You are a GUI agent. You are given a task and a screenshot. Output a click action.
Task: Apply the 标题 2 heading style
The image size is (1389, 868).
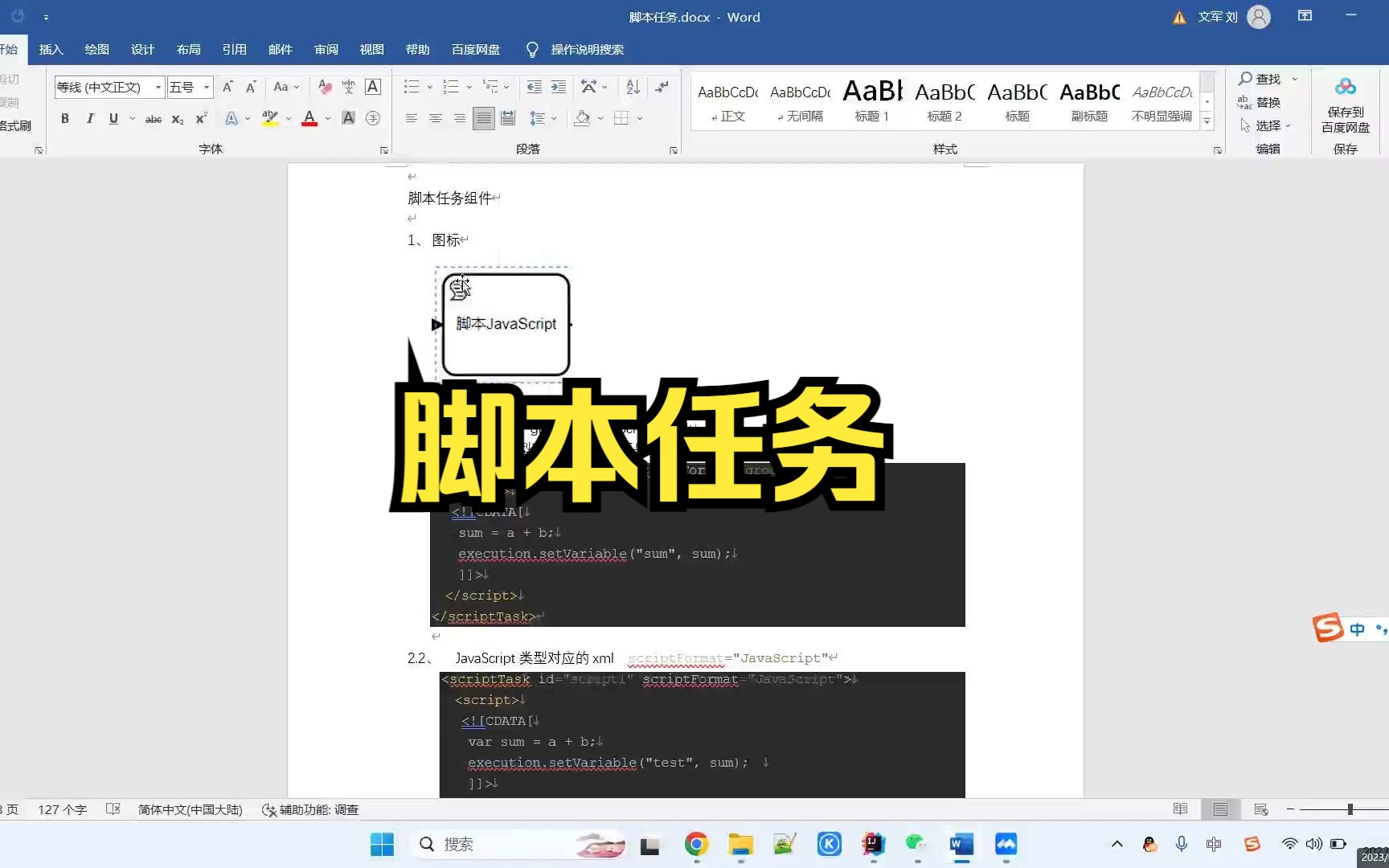944,100
